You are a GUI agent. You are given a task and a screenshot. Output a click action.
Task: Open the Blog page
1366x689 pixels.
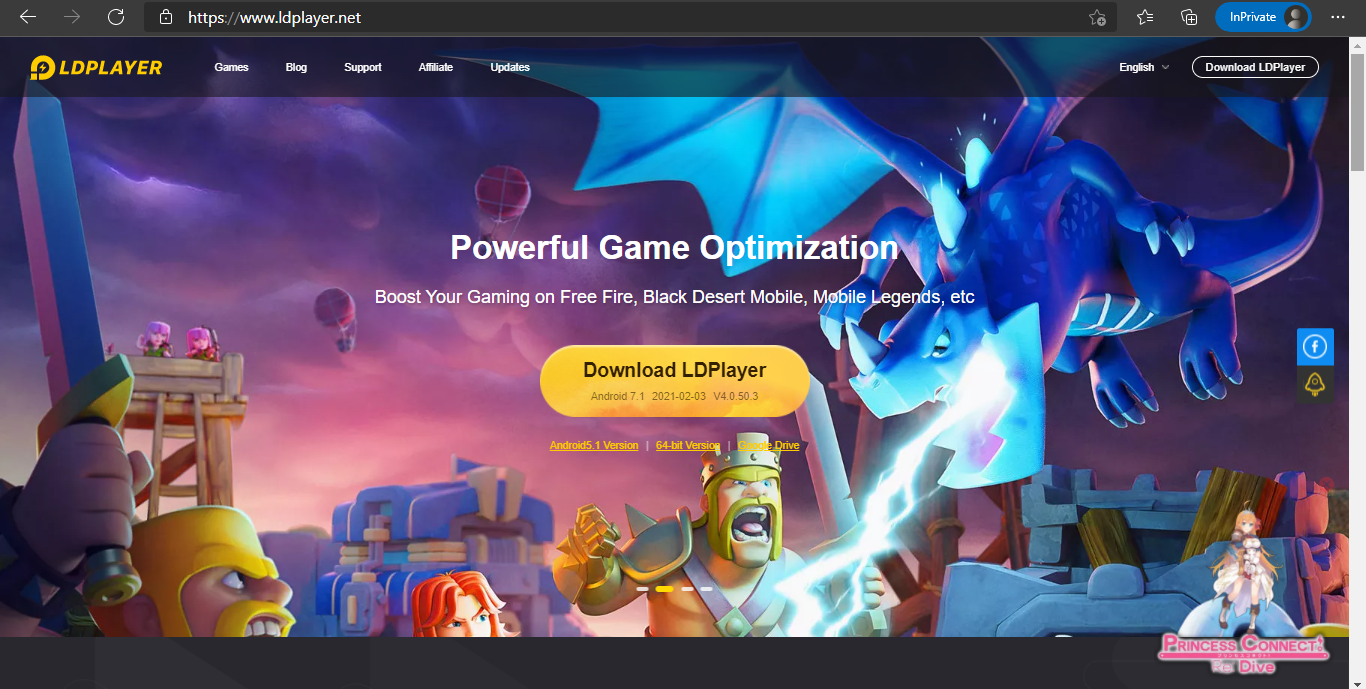click(x=296, y=67)
